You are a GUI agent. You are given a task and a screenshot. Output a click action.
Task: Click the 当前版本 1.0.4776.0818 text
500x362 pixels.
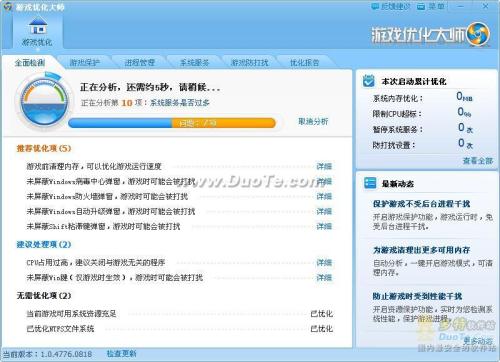pyautogui.click(x=47, y=354)
